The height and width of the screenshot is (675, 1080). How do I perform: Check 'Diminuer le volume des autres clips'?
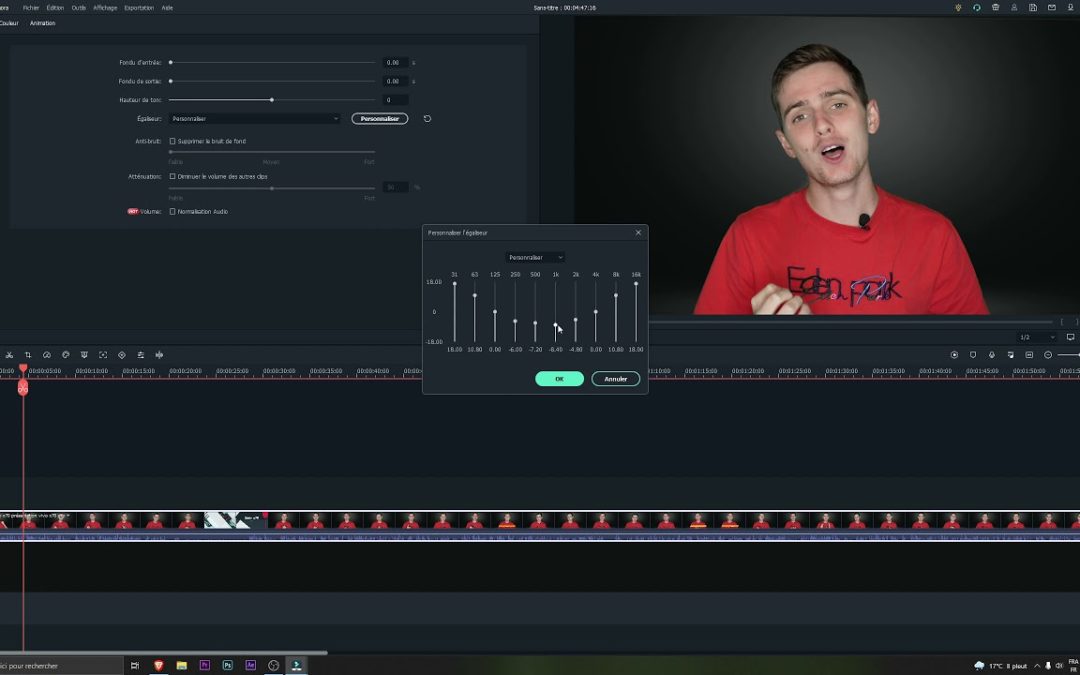click(x=172, y=176)
